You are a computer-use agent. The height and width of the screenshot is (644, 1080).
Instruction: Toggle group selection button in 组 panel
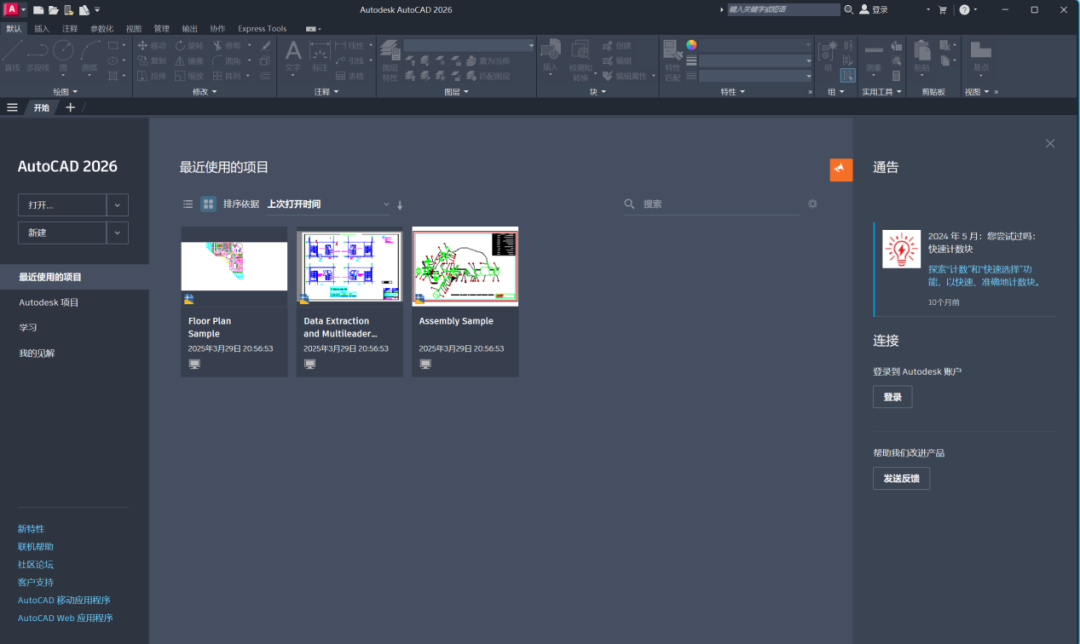click(x=848, y=76)
